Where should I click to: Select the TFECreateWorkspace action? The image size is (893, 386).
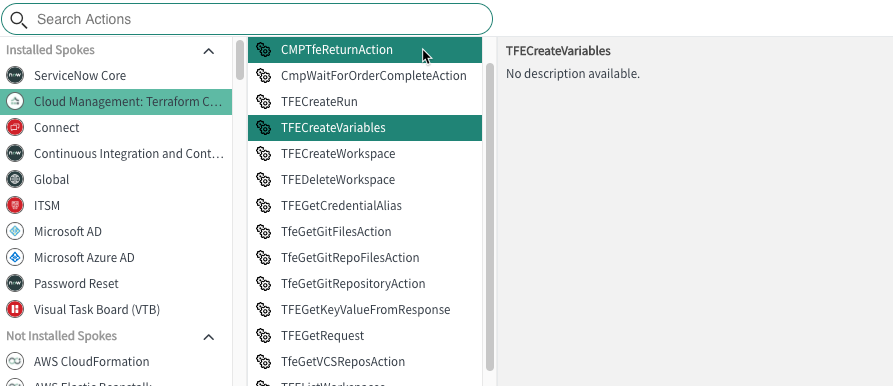[x=364, y=154]
